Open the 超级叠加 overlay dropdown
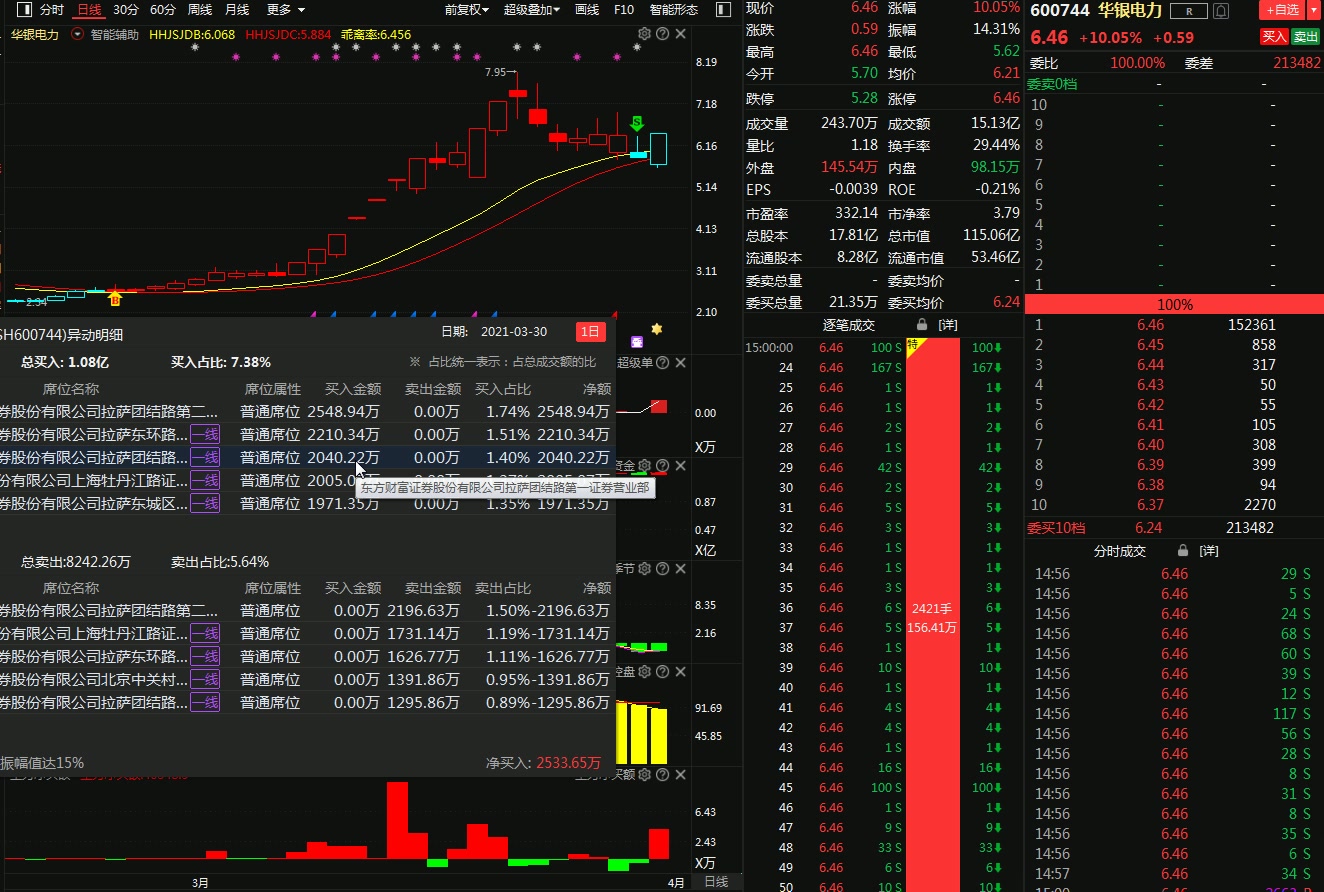Screen dimensions: 1324x892 click(533, 10)
